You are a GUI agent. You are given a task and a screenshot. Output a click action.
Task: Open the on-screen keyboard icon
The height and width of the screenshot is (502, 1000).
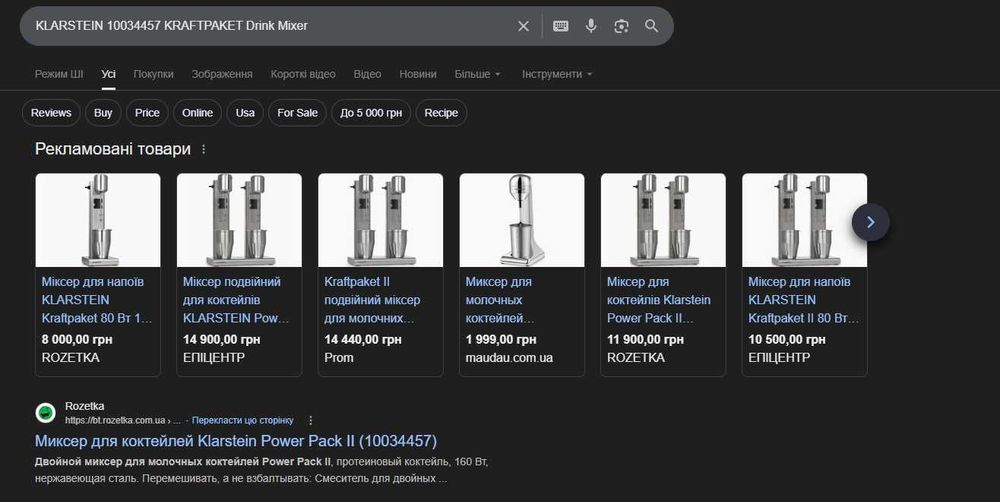click(x=561, y=26)
